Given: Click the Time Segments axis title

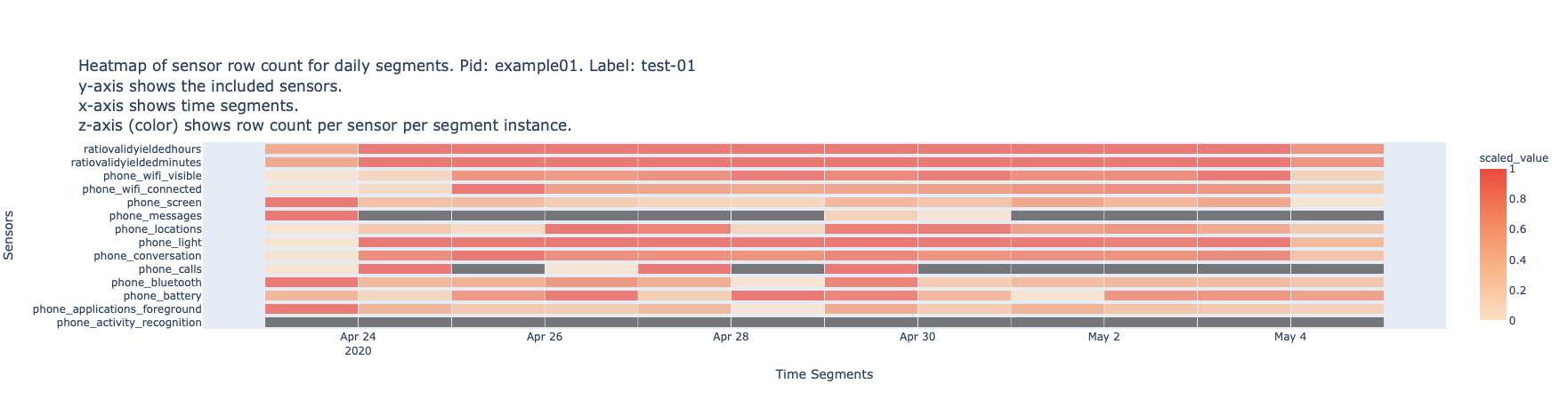Looking at the screenshot, I should (824, 374).
